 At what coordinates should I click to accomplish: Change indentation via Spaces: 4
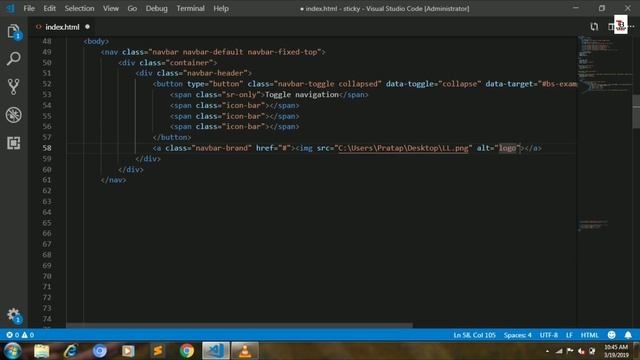(517, 335)
